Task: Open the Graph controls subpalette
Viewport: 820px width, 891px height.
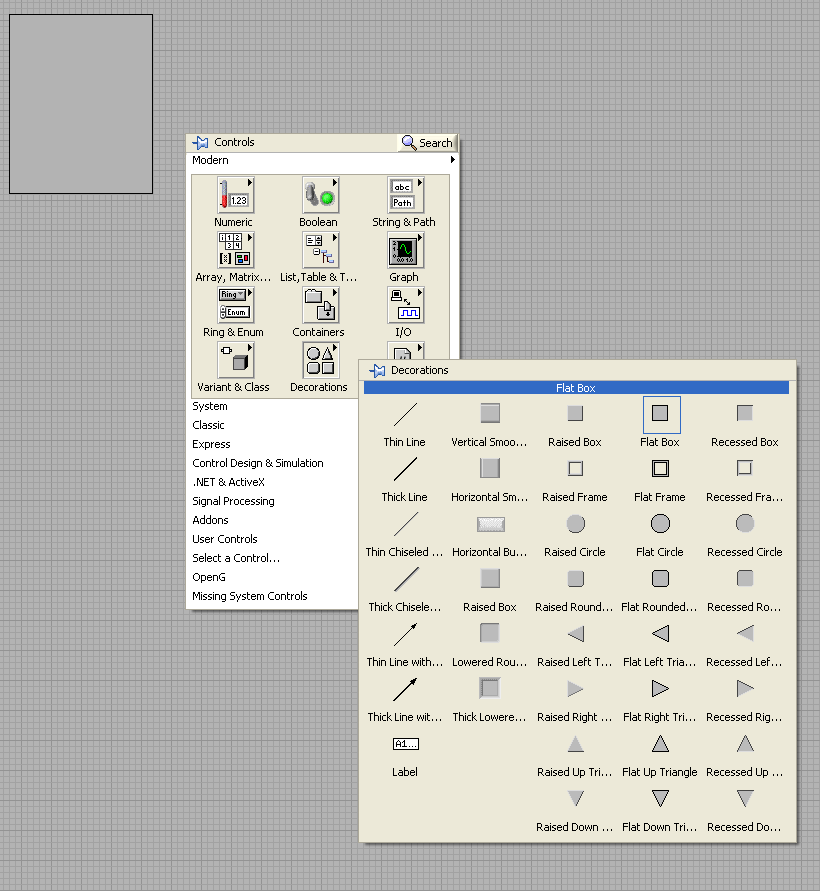Action: (404, 250)
